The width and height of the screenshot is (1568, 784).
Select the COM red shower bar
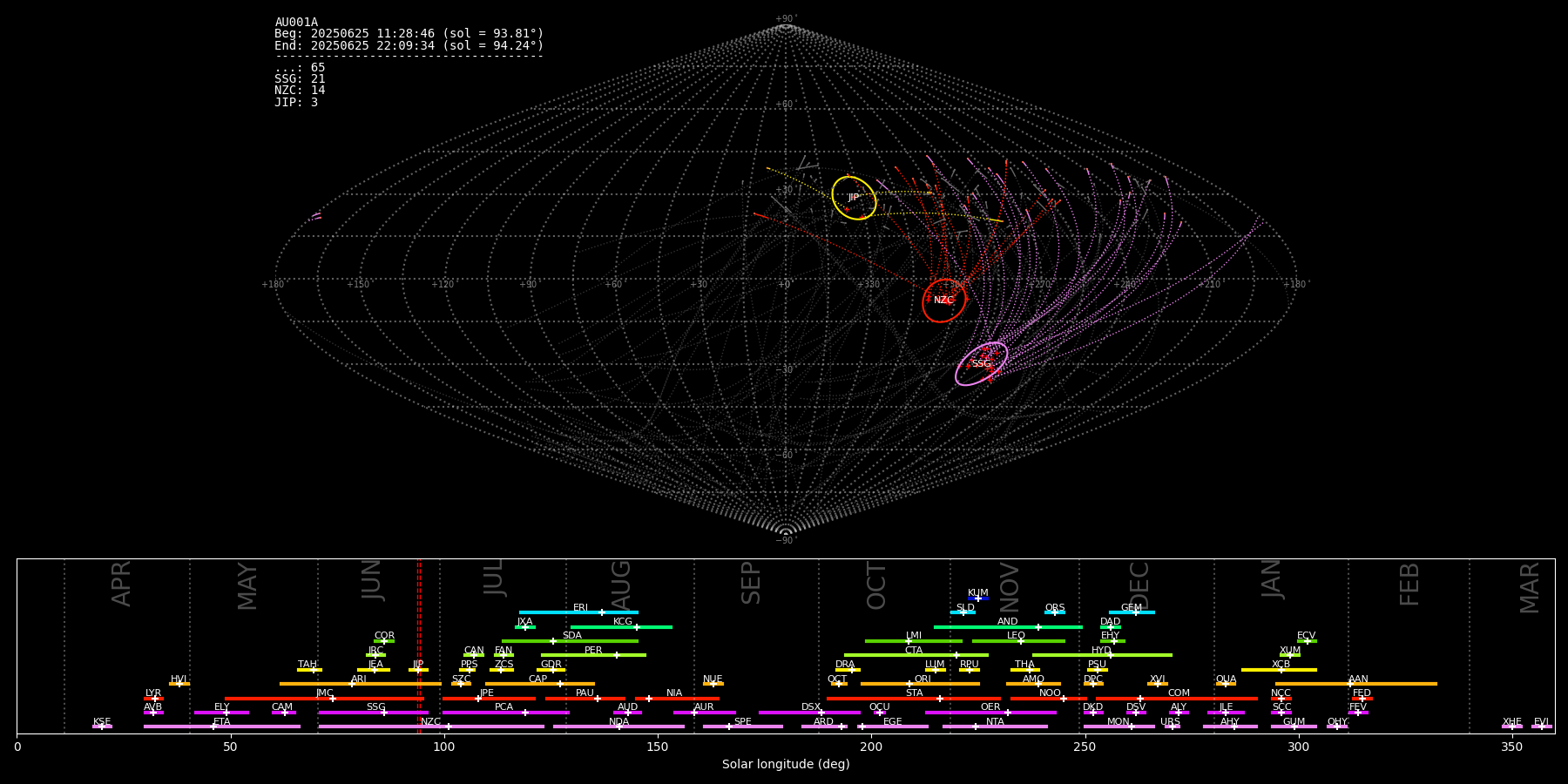pos(1177,698)
